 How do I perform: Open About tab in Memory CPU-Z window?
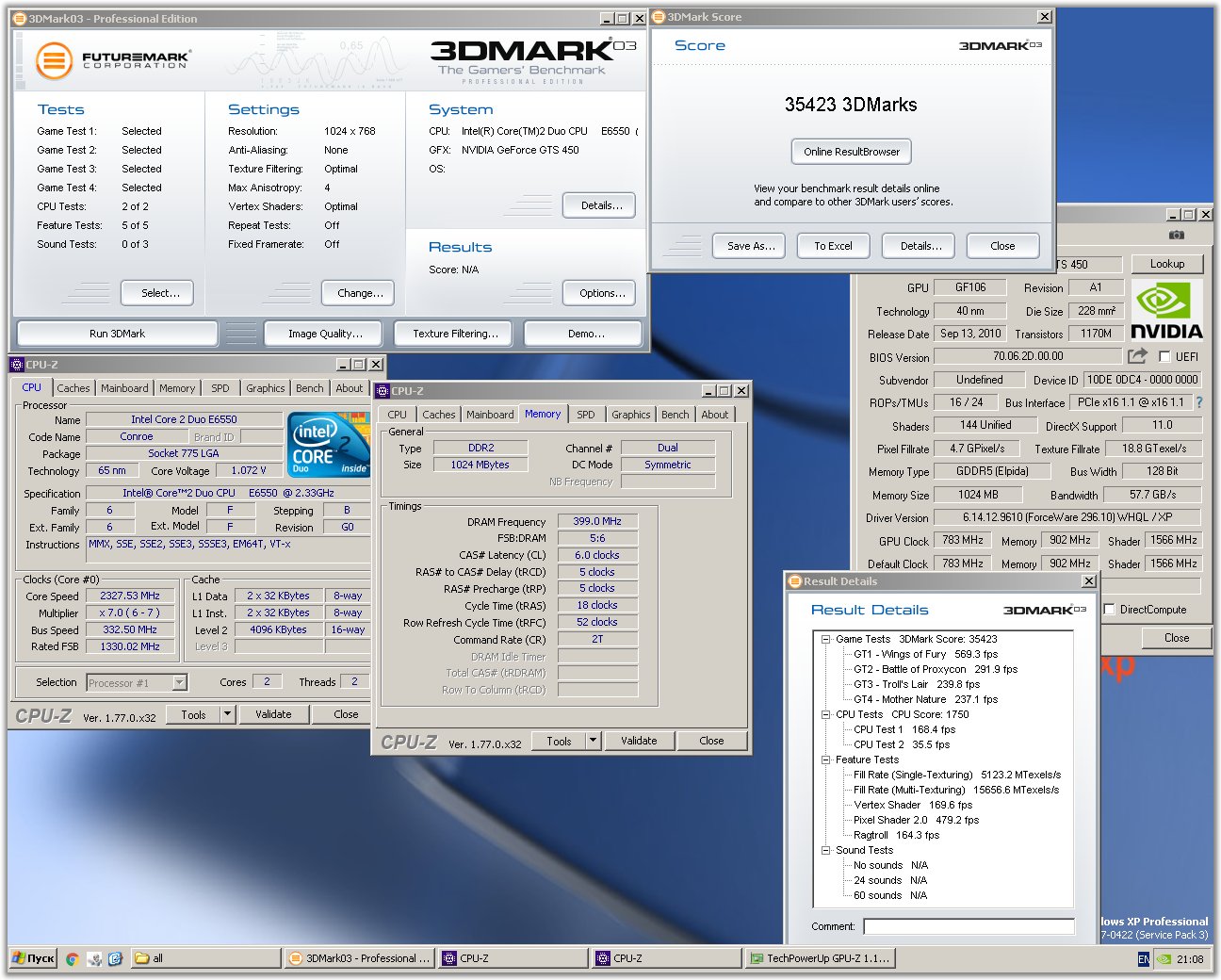coord(714,415)
